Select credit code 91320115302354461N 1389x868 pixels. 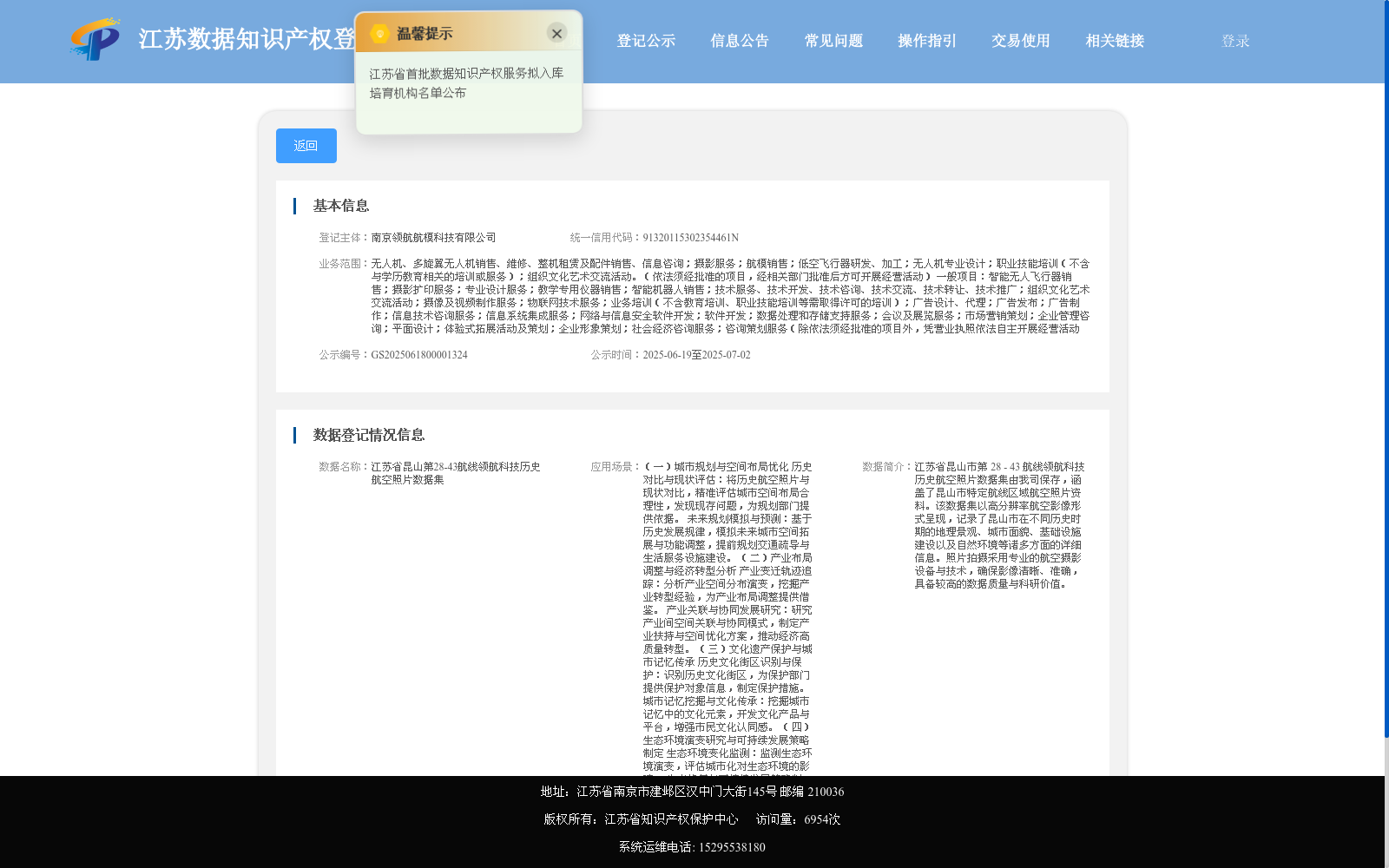[691, 238]
